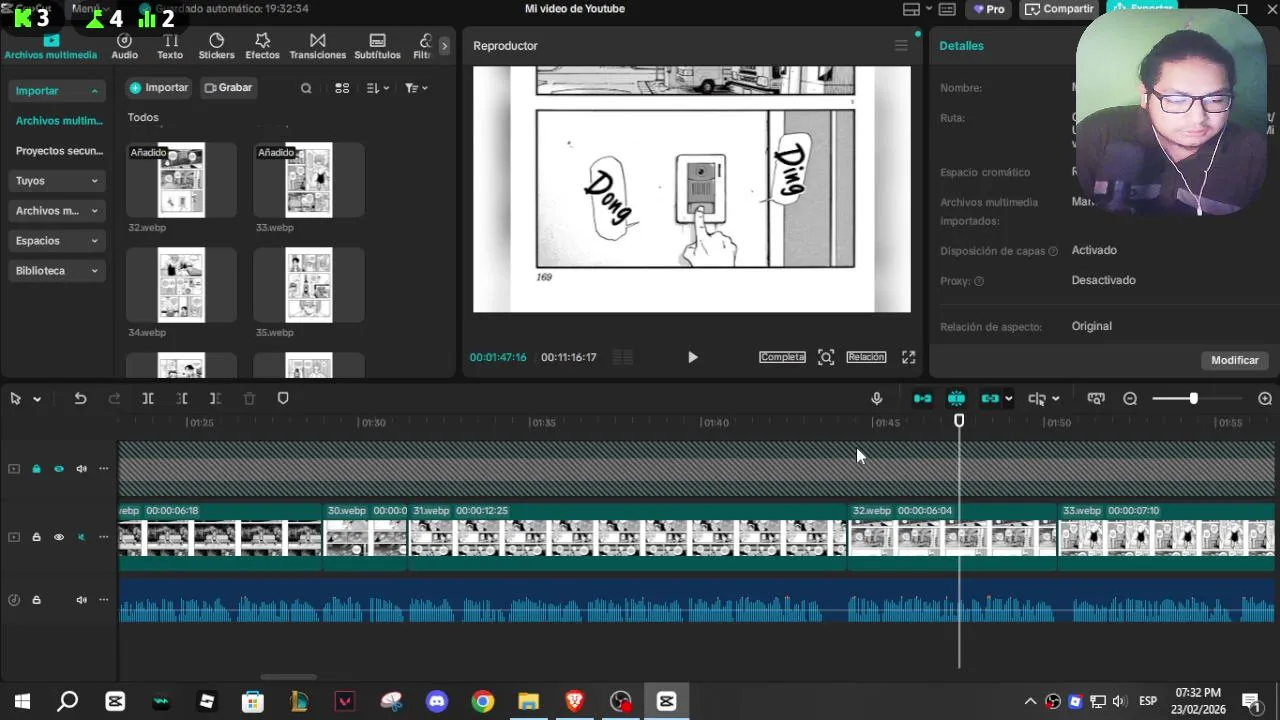Open Reproductor hamburger menu
1280x720 pixels.
coord(901,46)
